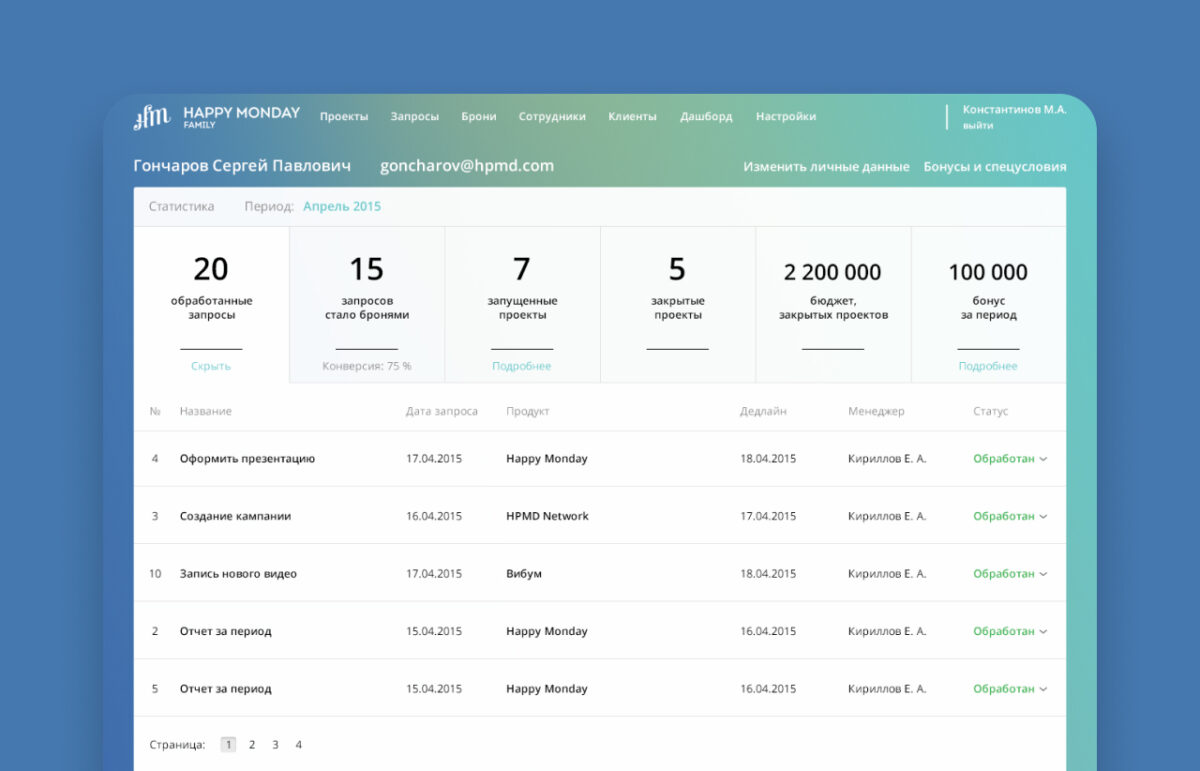This screenshot has width=1200, height=771.
Task: Open the Запросы menu item
Action: [414, 117]
